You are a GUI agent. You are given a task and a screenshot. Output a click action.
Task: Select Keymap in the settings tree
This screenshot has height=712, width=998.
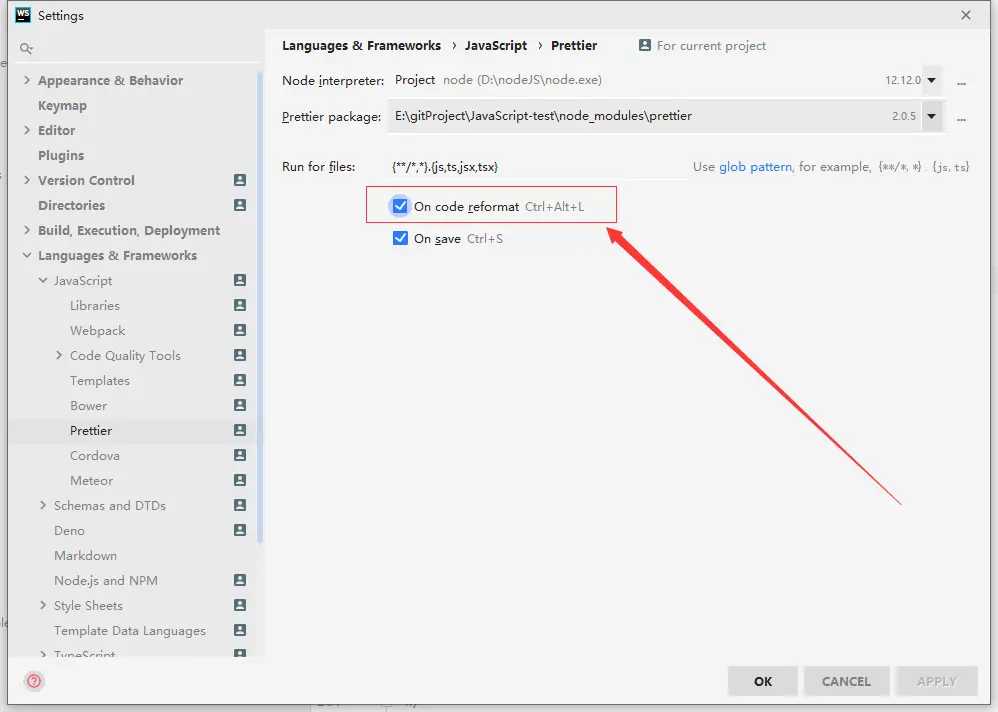click(x=62, y=106)
